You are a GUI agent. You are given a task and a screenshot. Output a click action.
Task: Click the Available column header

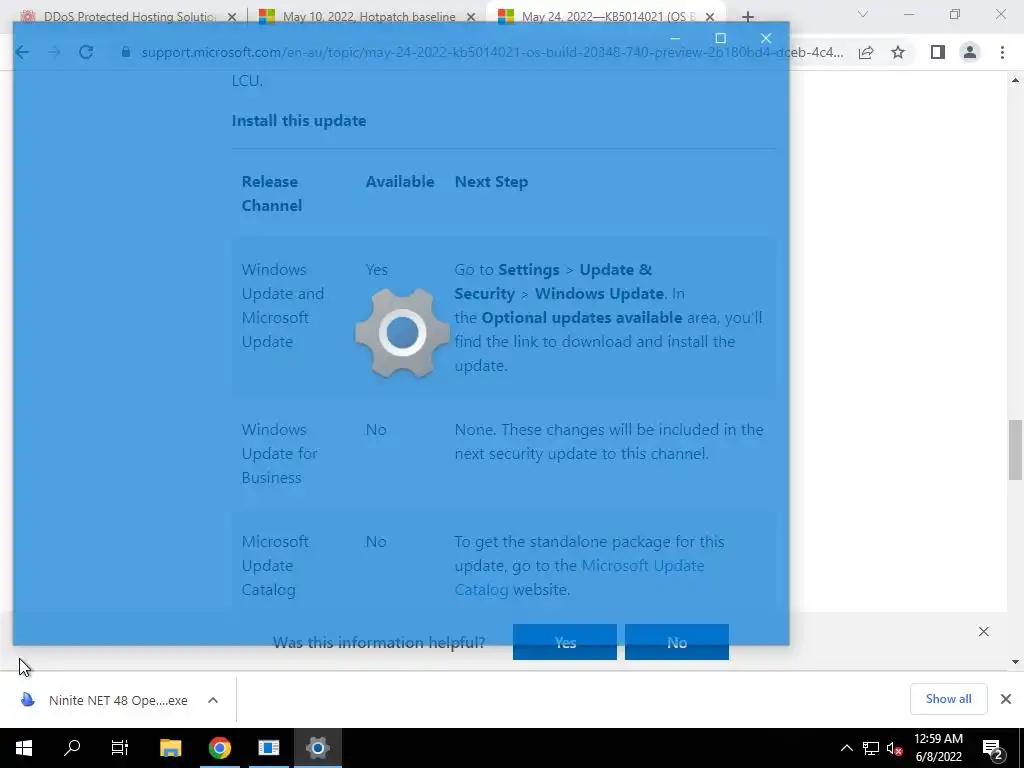tap(400, 182)
